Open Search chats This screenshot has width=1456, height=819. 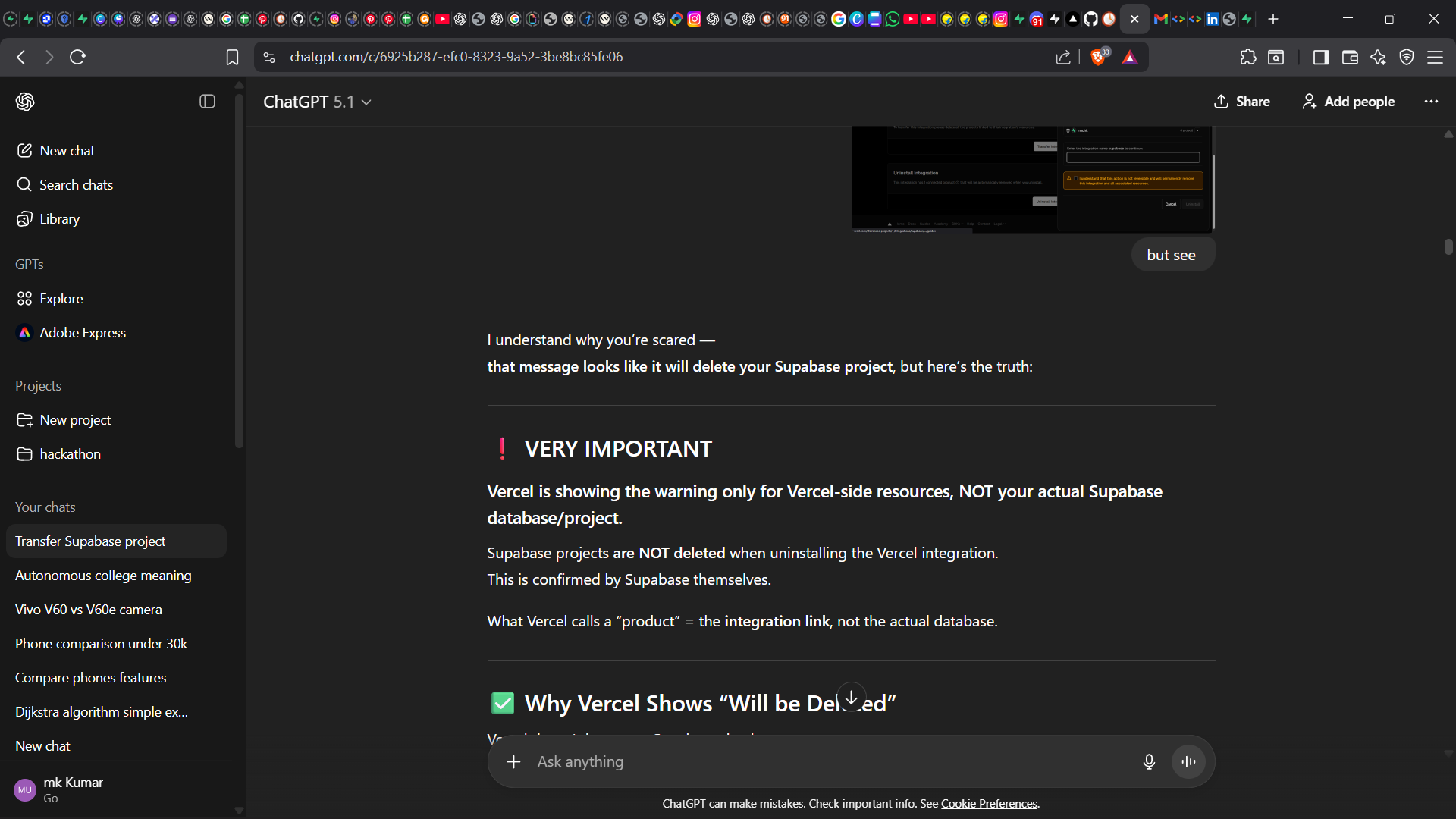point(76,184)
